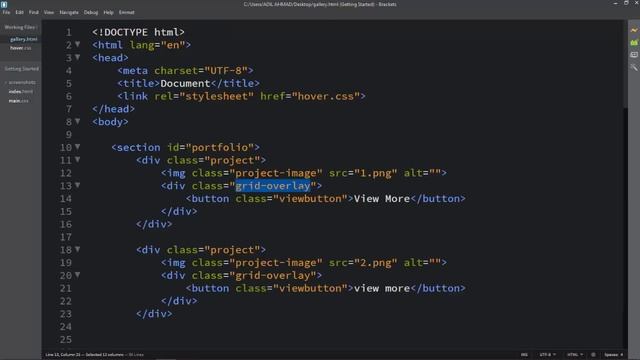Click the Working Files header
640x360 pixels.
click(20, 27)
